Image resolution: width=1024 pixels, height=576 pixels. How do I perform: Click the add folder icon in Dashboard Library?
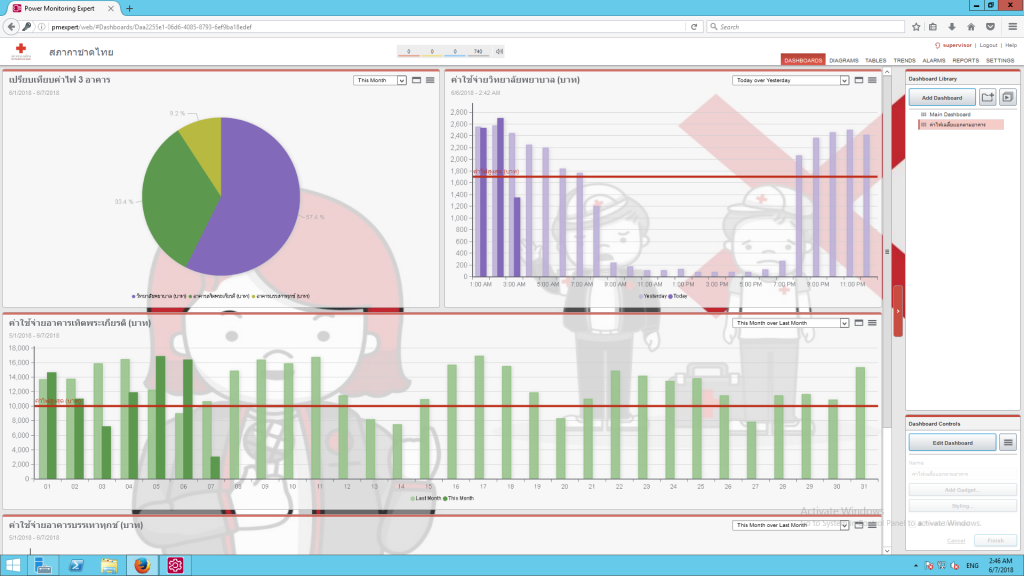tap(988, 97)
